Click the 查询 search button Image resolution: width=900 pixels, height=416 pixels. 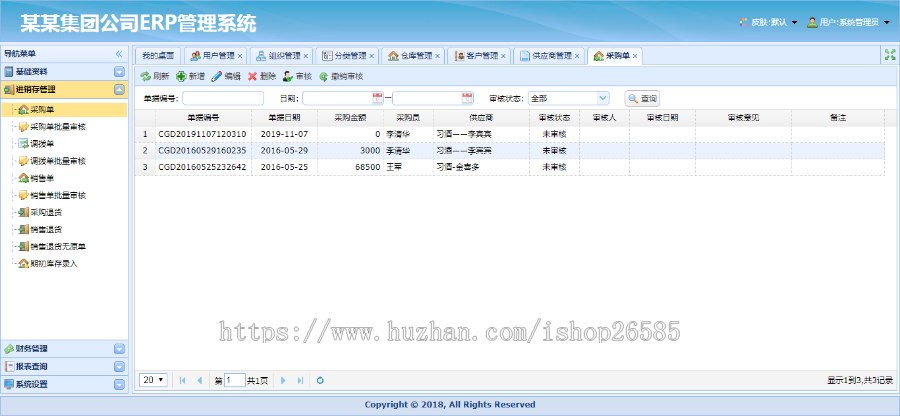click(642, 98)
